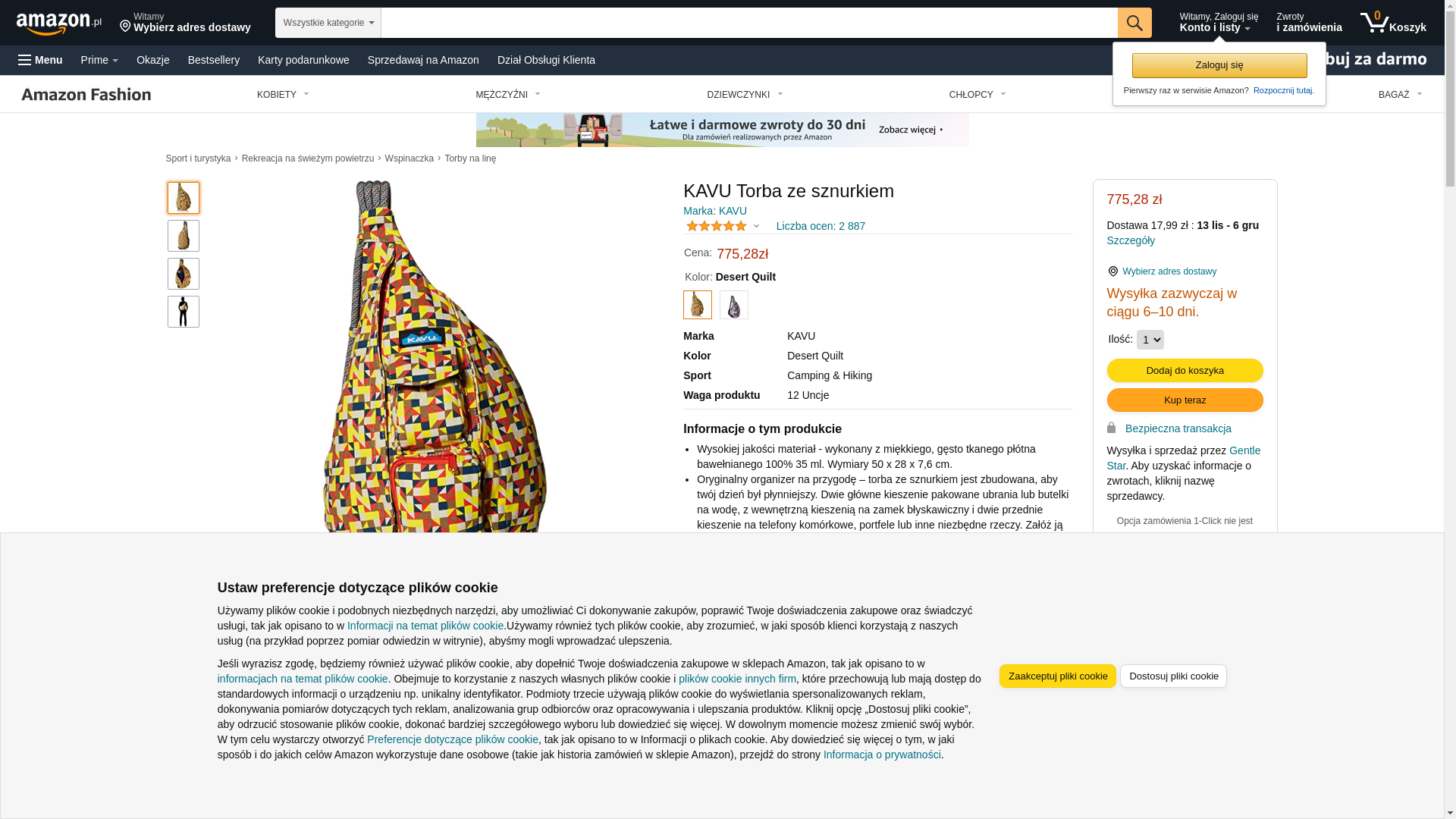Select the Desert Quilt color swatch
The height and width of the screenshot is (819, 1456).
697,305
